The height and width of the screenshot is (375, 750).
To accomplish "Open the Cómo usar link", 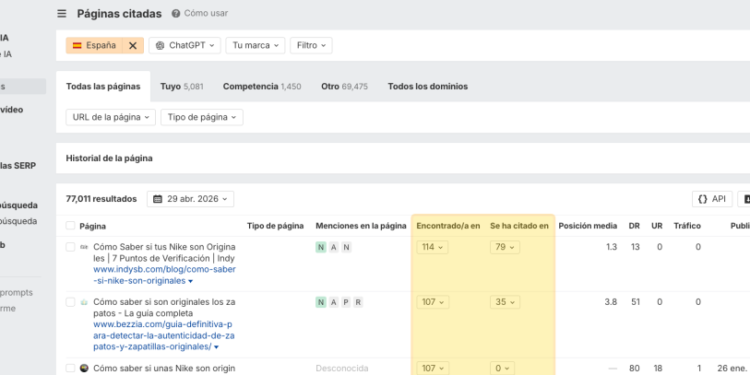I will click(x=206, y=13).
